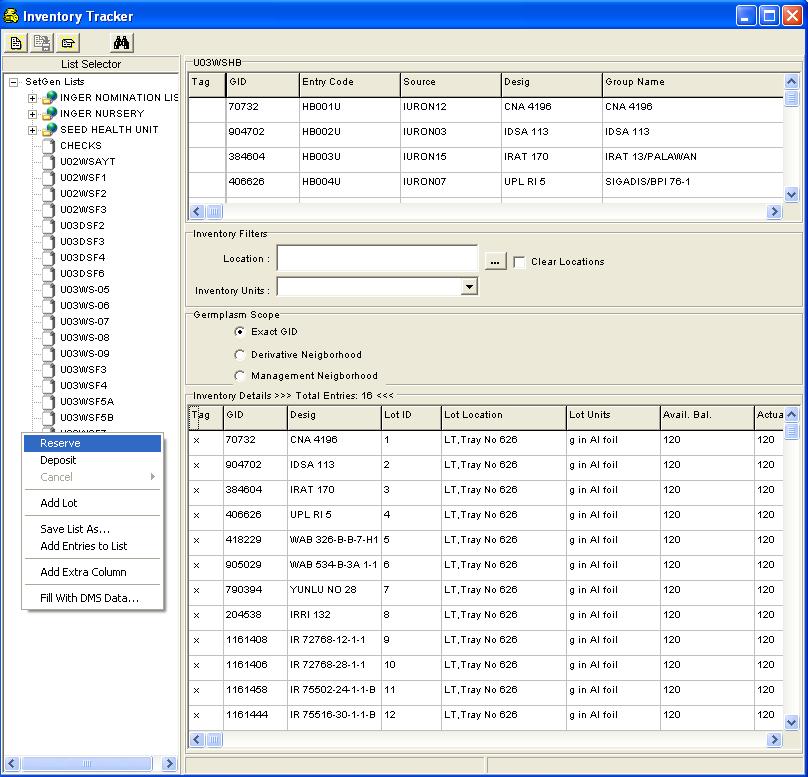Click document icon beside U03WSF4
The height and width of the screenshot is (777, 808).
pyautogui.click(x=48, y=385)
